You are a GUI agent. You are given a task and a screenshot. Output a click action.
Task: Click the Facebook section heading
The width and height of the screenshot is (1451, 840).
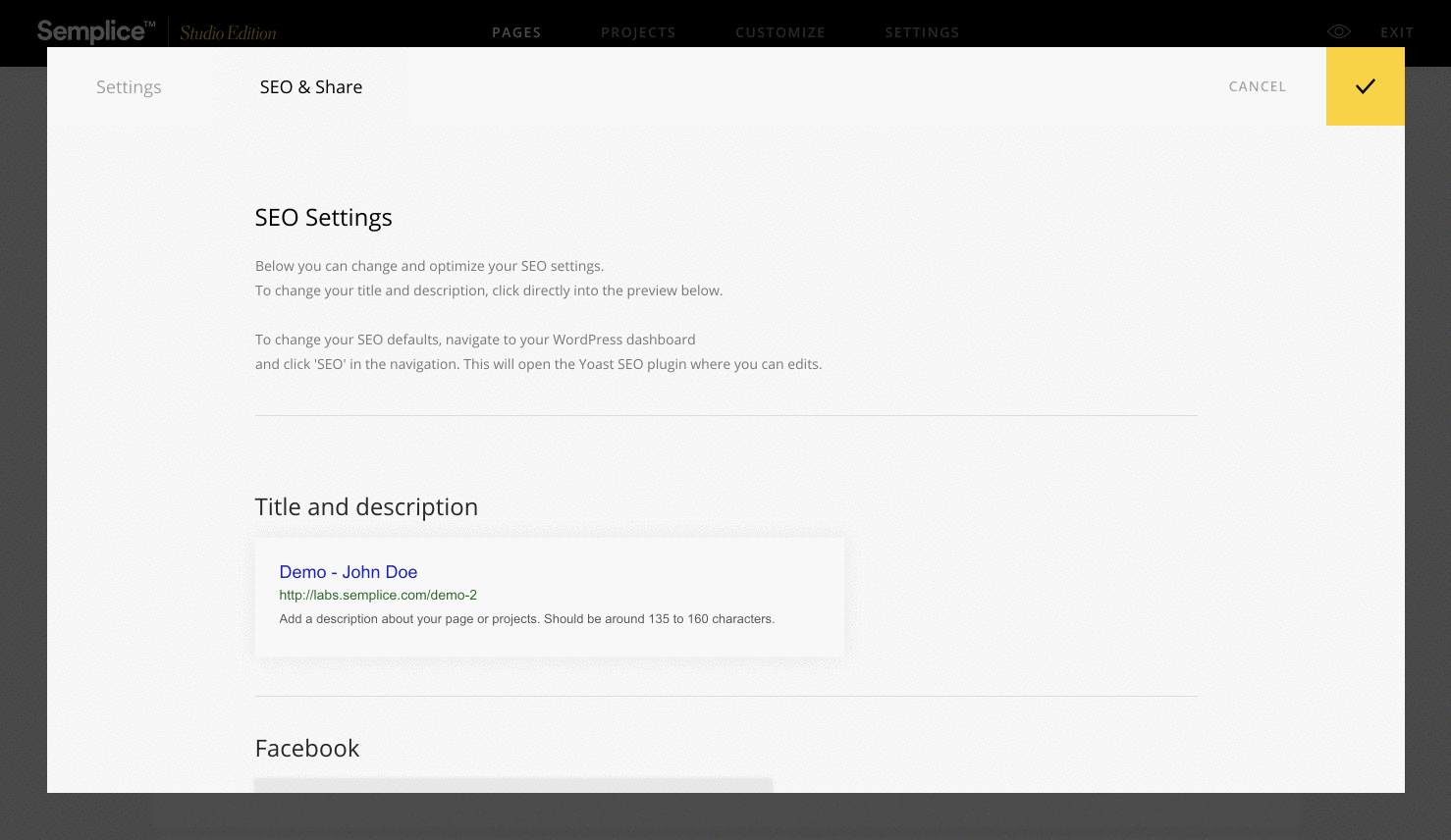tap(307, 749)
